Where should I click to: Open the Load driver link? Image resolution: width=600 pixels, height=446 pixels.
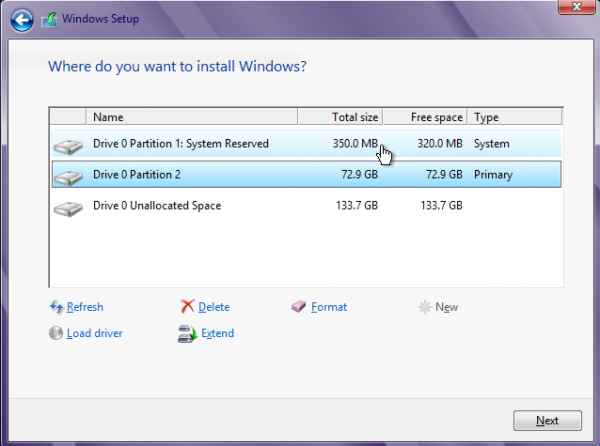(x=95, y=333)
